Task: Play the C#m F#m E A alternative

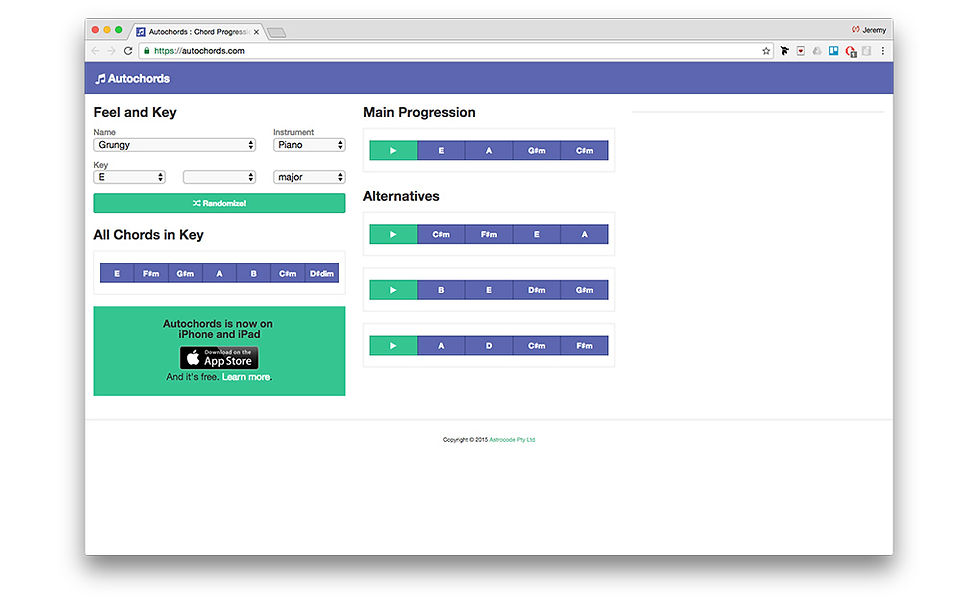Action: tap(393, 234)
